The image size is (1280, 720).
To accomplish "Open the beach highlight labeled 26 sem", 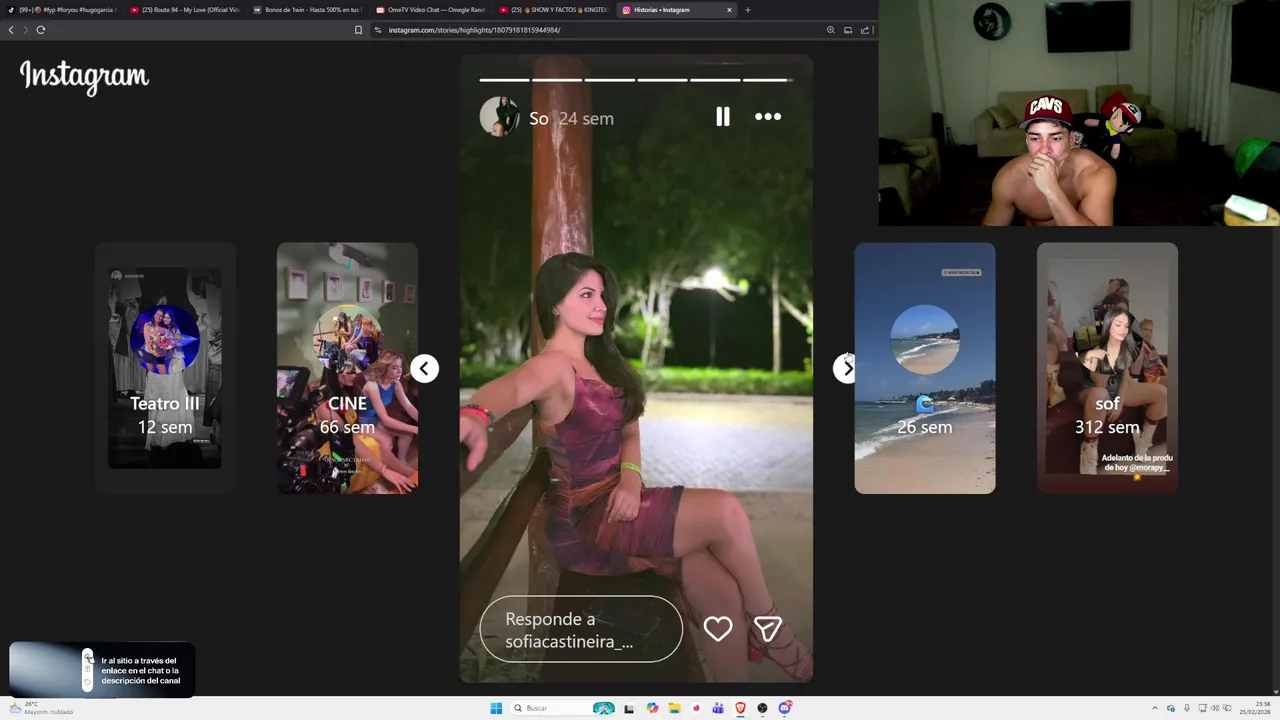I will pos(925,368).
